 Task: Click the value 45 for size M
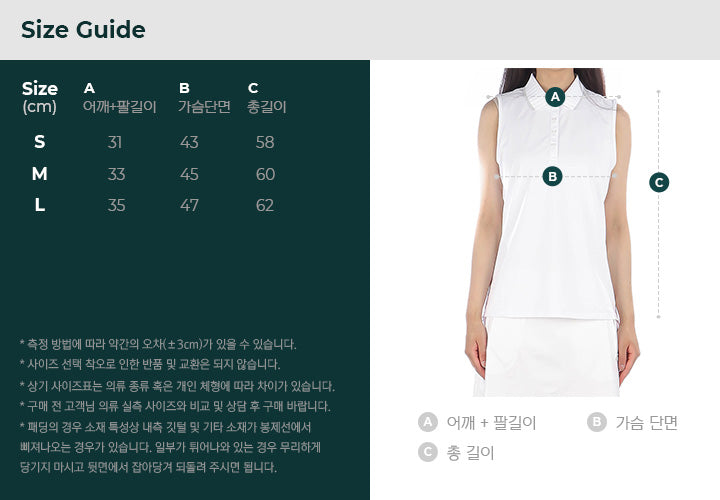(x=189, y=174)
